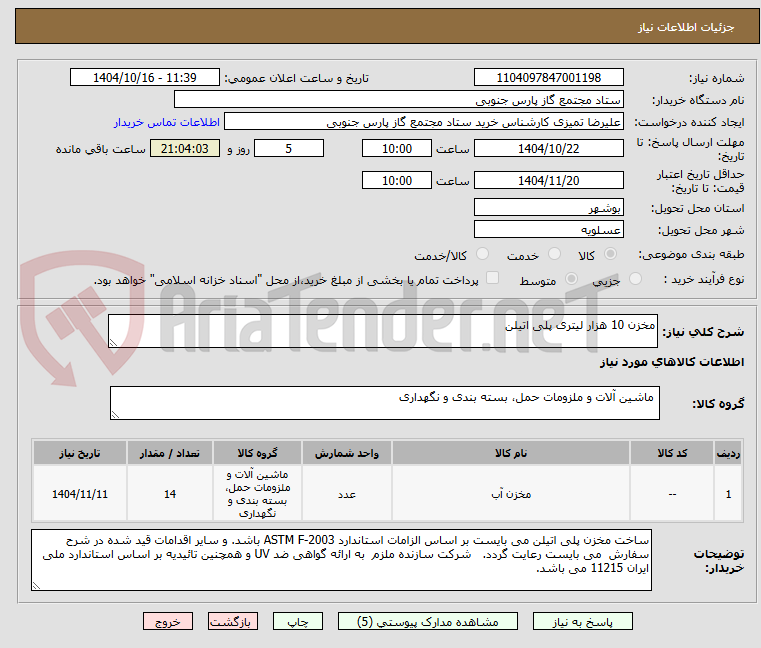Click the announcement date field 1404/10/16 - 11:39
Viewport: 761px width, 648px height.
tap(145, 77)
